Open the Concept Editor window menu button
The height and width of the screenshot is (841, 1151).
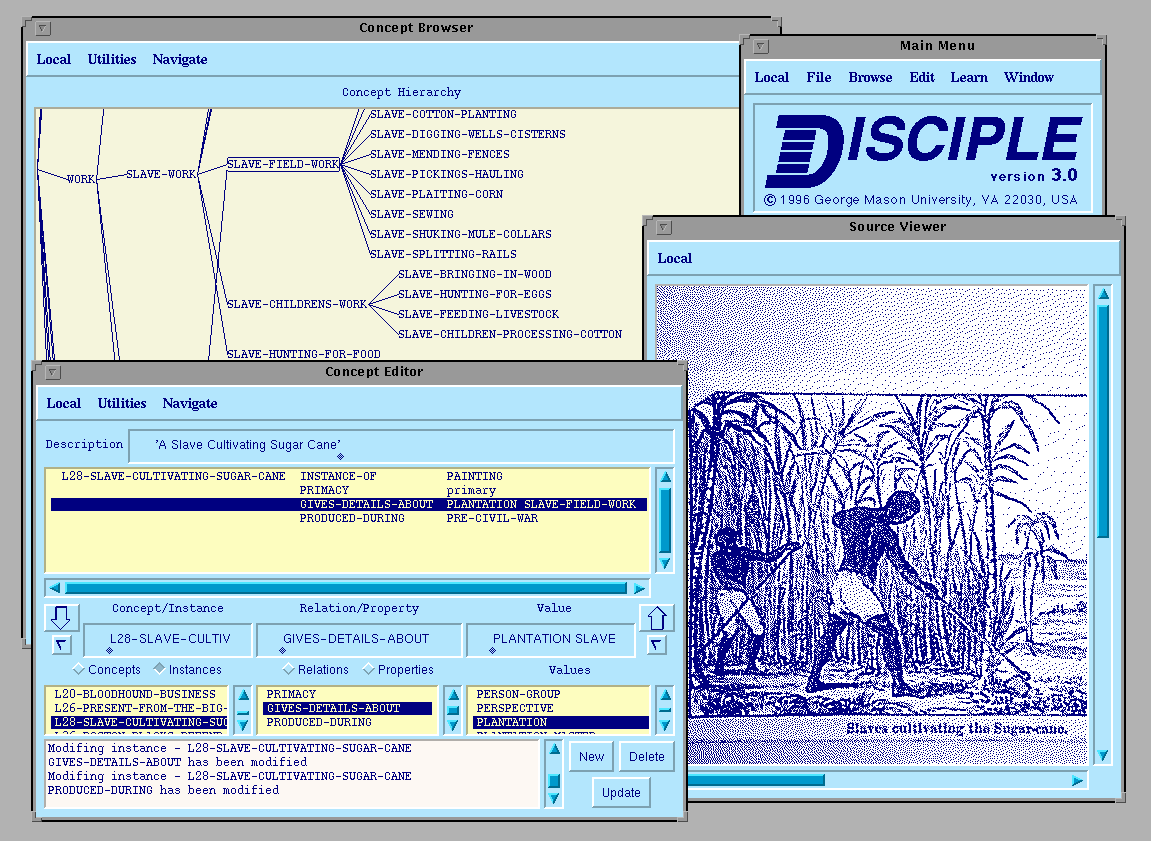pos(53,372)
